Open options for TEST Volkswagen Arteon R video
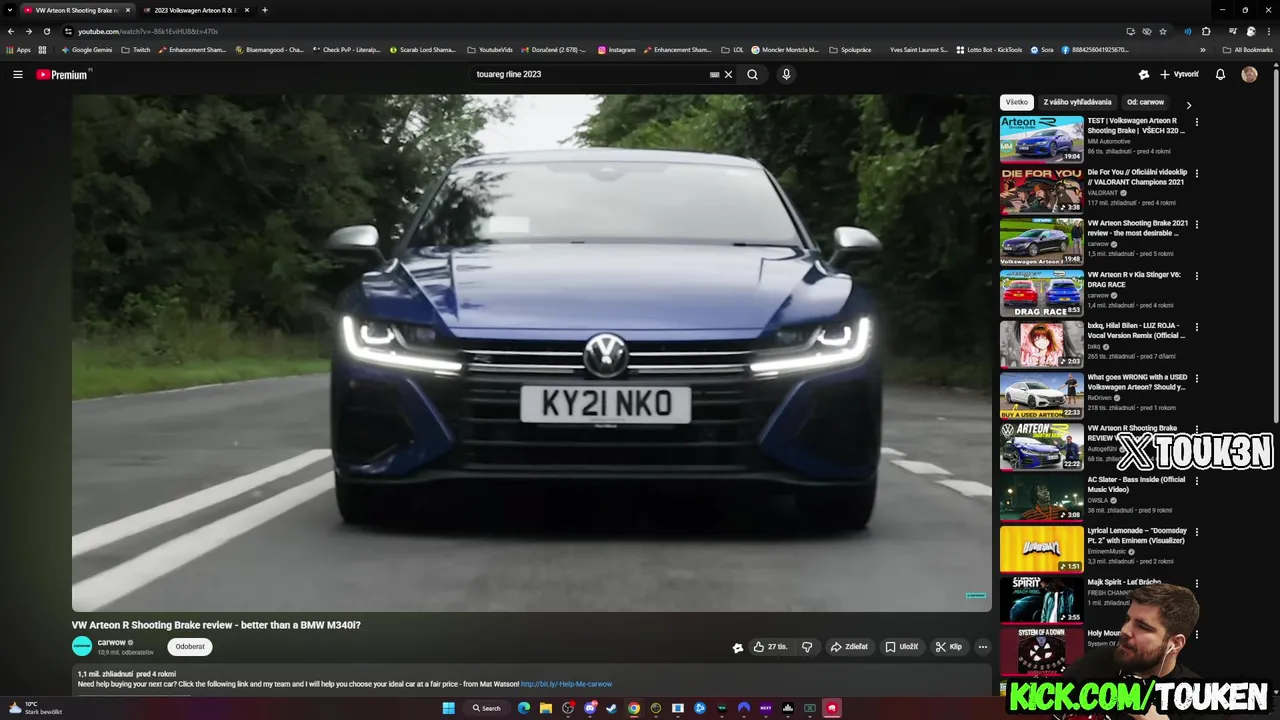The width and height of the screenshot is (1280, 720). pos(1197,122)
